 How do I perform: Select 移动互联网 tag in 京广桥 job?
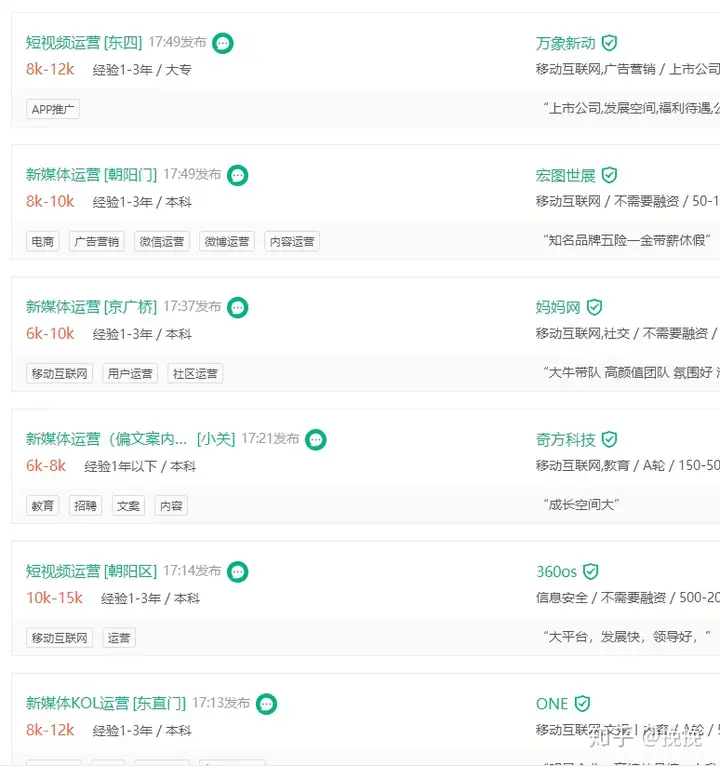pos(60,373)
